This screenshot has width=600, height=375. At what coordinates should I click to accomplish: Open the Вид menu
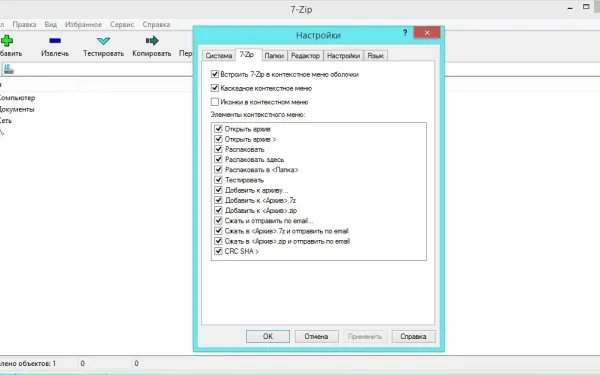point(51,24)
